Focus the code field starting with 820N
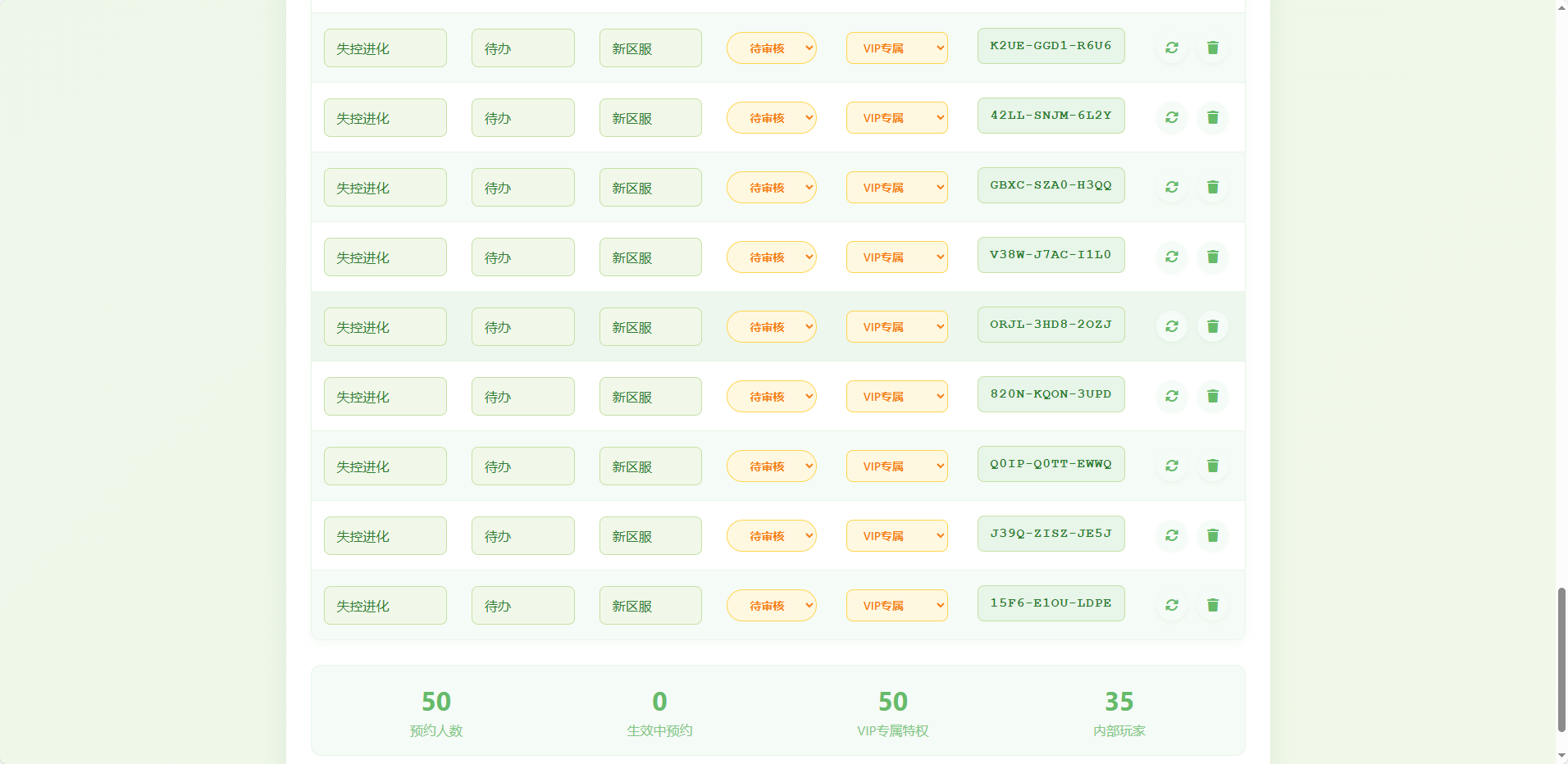The width and height of the screenshot is (1568, 764). click(x=1051, y=394)
